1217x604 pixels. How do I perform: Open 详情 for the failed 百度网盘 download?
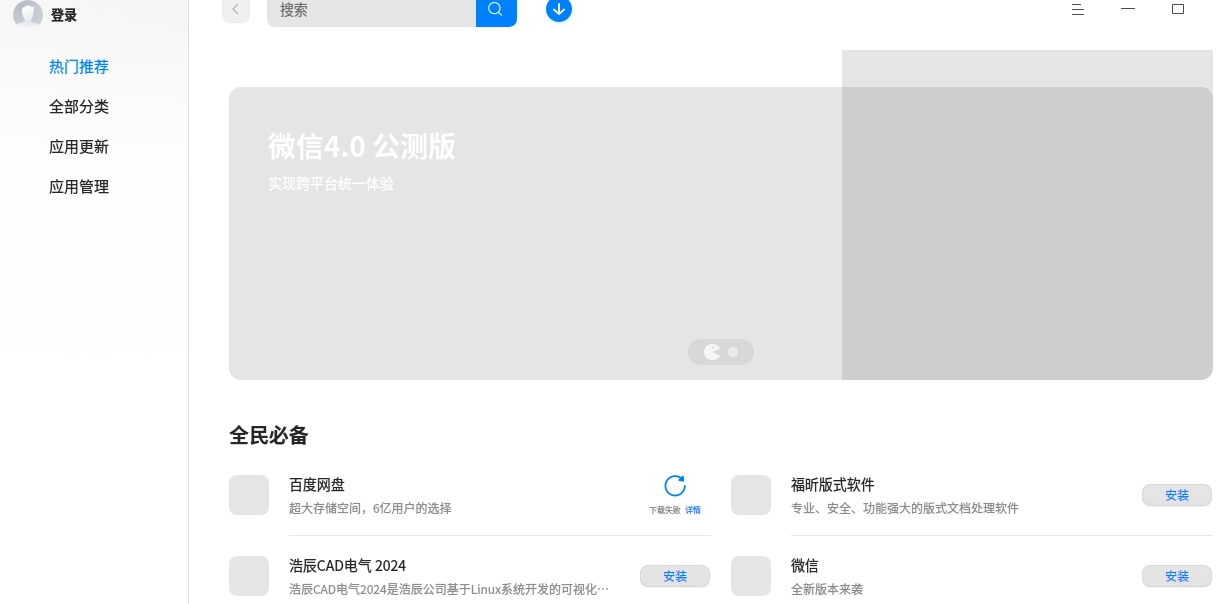pos(693,510)
